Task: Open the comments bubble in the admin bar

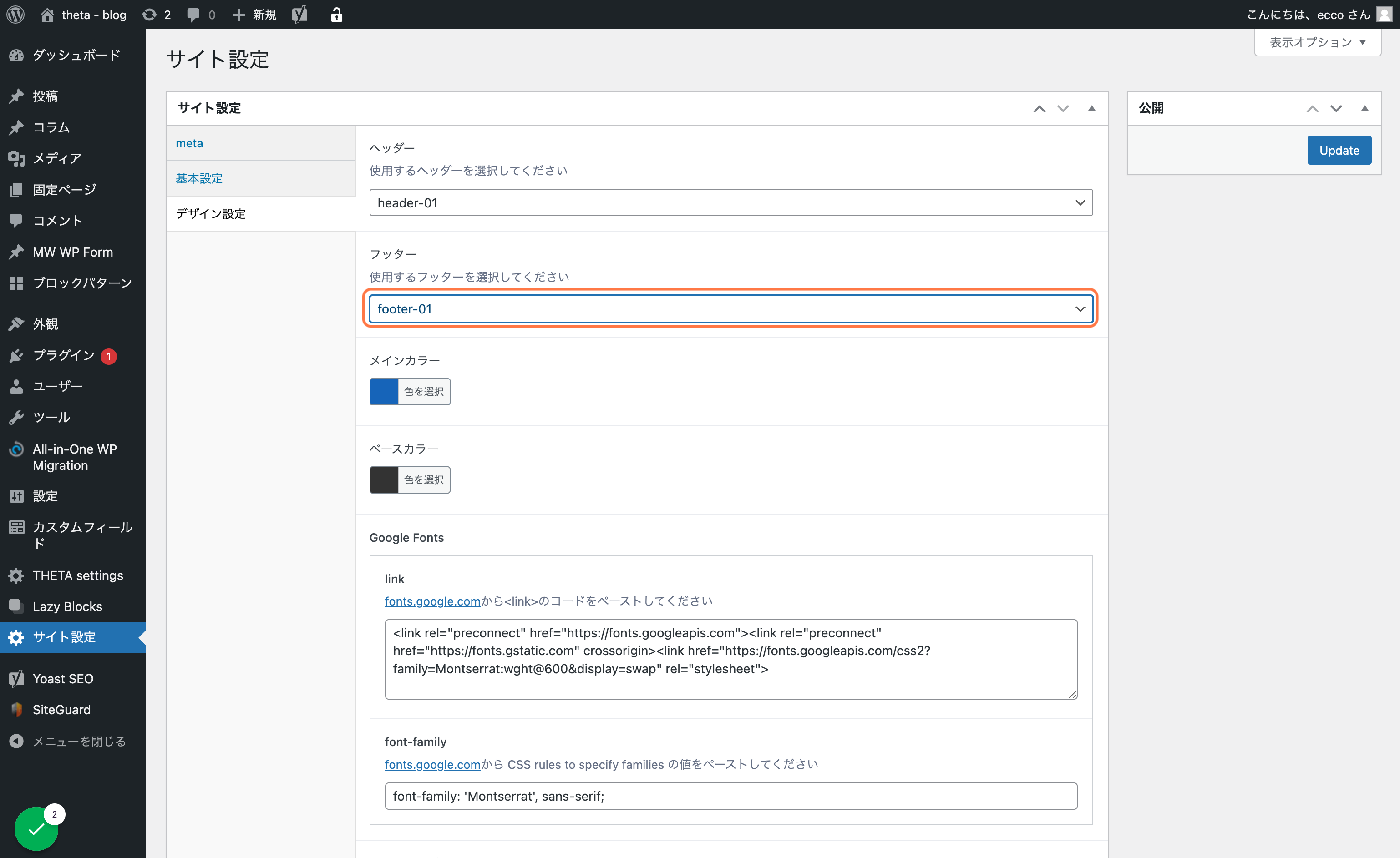Action: (x=201, y=14)
